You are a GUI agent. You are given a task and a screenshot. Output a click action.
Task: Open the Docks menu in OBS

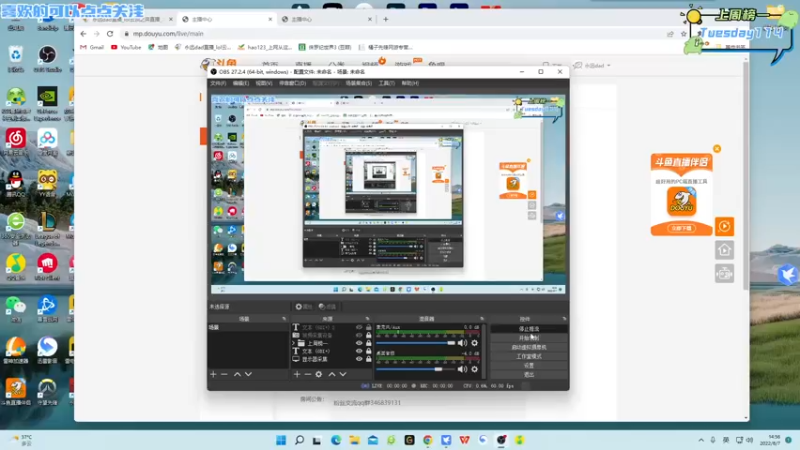(292, 83)
